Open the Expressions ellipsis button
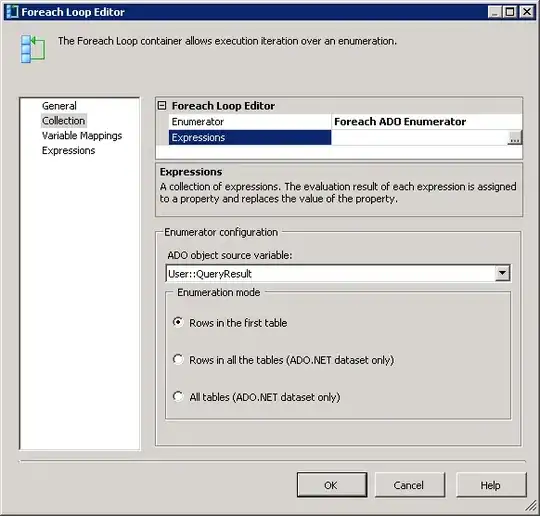This screenshot has height=516, width=540. click(515, 138)
